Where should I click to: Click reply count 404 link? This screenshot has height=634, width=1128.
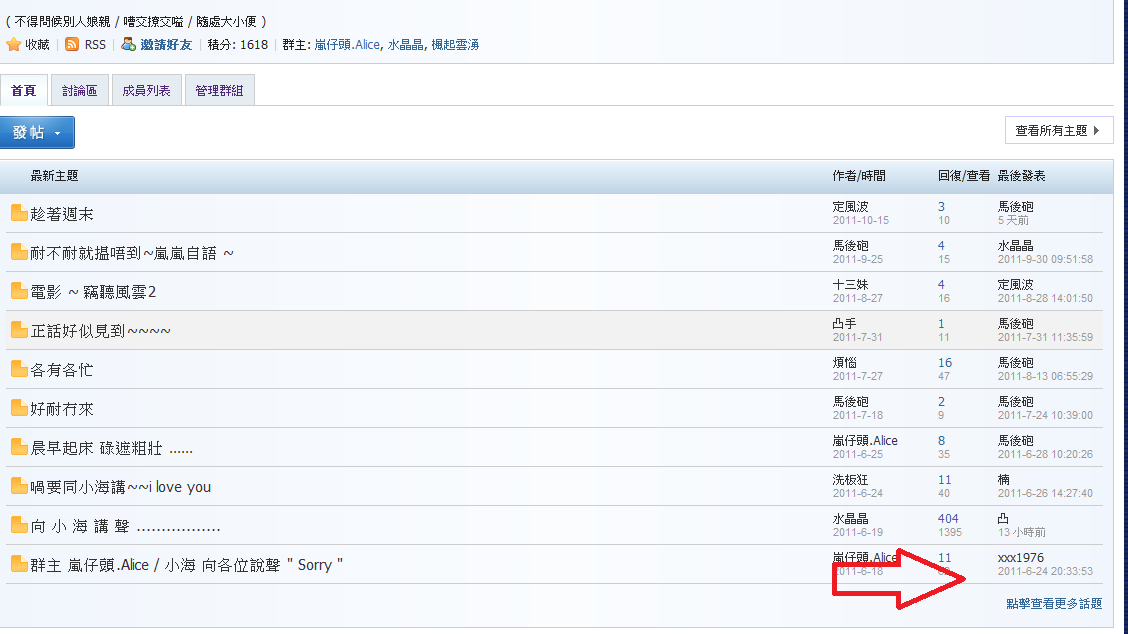948,519
